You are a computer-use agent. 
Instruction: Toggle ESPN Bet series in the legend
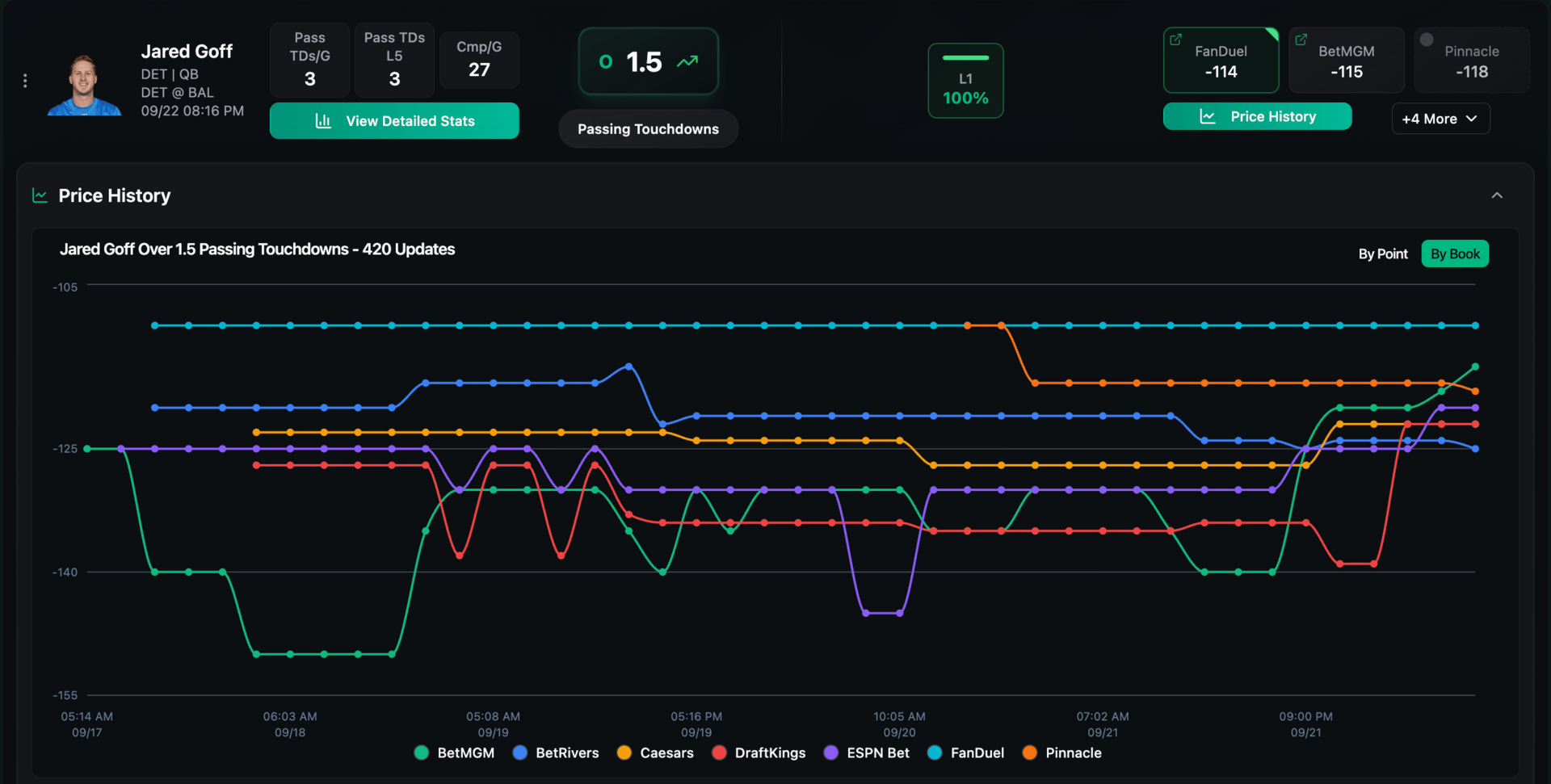[866, 753]
